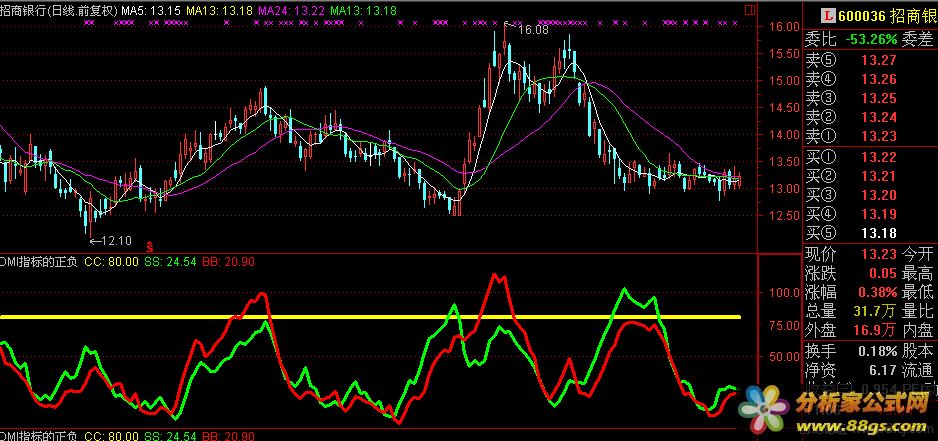Click the green MA13: 13.18 label
This screenshot has width=938, height=441.
point(363,10)
